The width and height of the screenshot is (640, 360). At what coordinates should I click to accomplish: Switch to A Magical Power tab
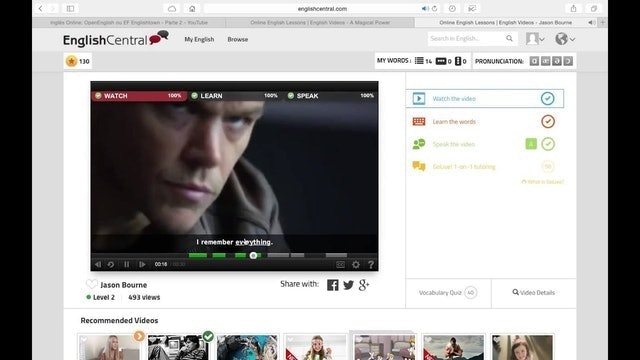(320, 22)
